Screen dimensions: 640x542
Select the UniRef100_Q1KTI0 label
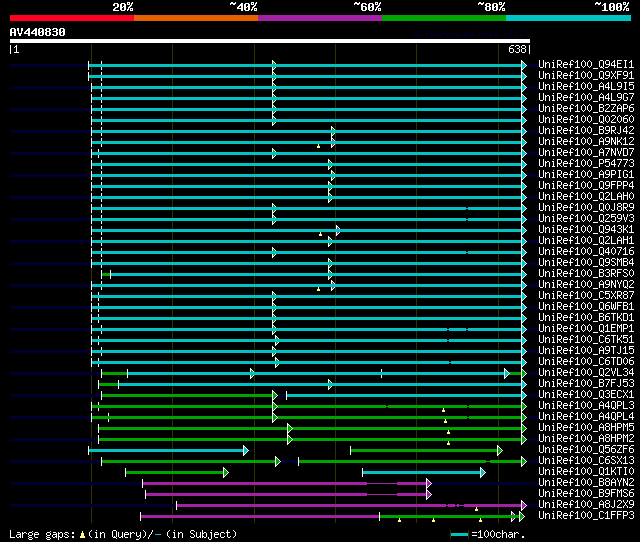(x=586, y=472)
